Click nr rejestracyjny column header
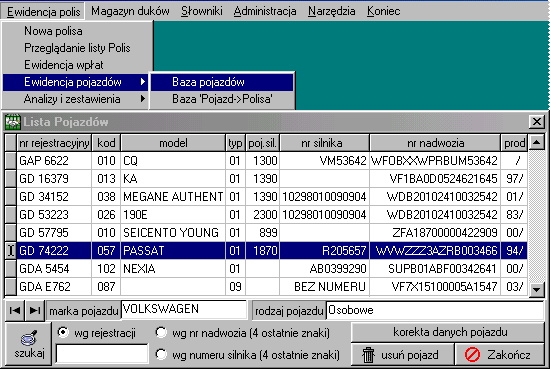The width and height of the screenshot is (550, 369). coord(54,143)
